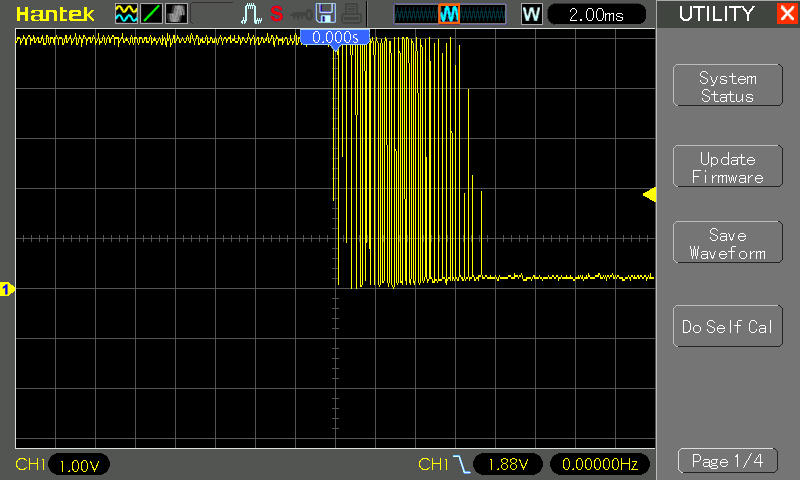Close the UTILITY menu panel
800x480 pixels.
click(x=786, y=14)
